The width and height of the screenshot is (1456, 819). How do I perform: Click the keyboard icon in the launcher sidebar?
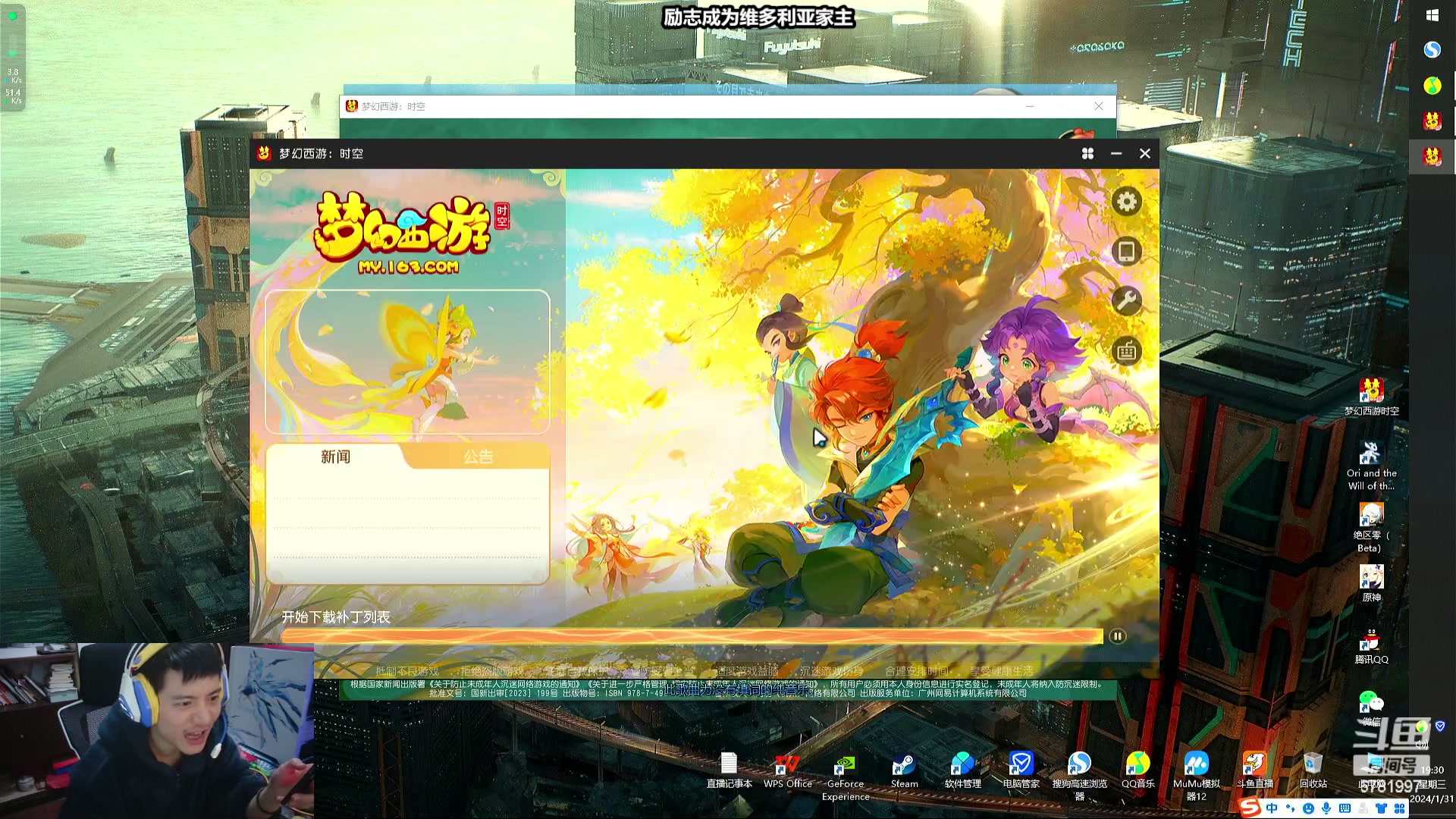tap(1127, 351)
